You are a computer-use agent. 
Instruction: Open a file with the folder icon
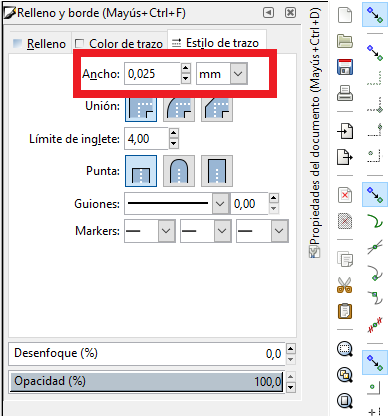pos(345,41)
